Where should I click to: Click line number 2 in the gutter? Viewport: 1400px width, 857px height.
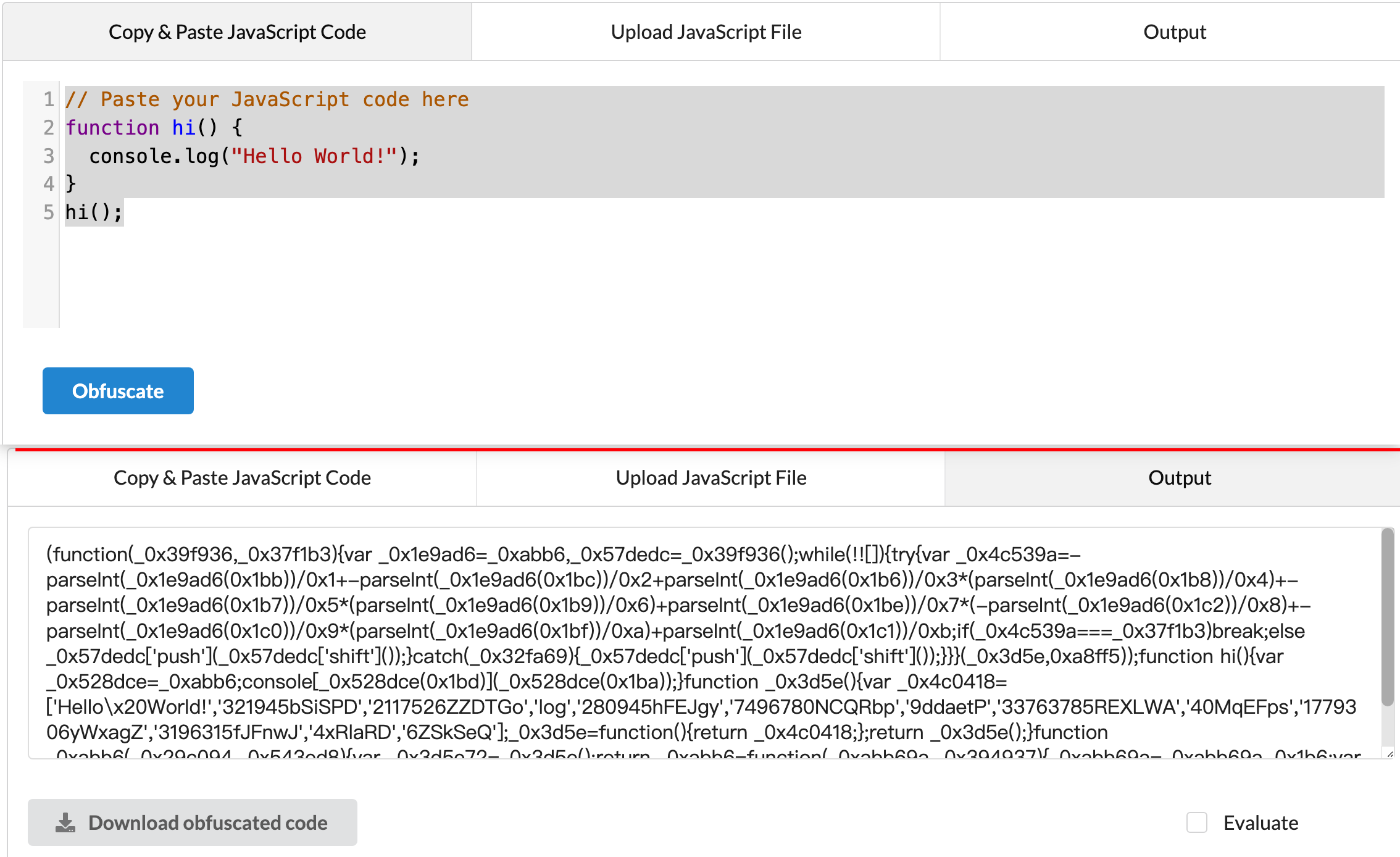tap(48, 128)
